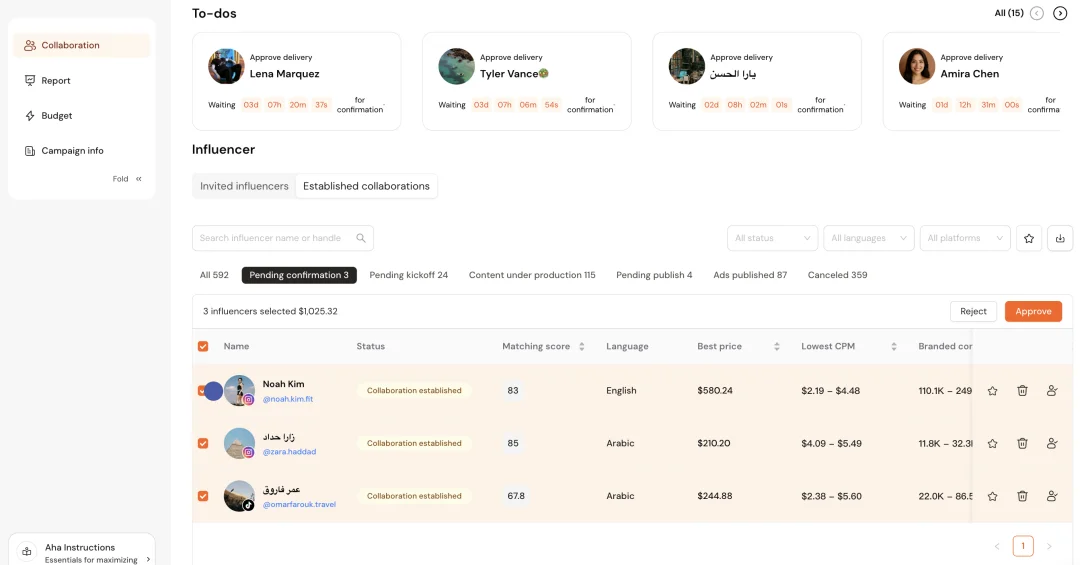Go to next To-dos with right arrow
Screen dimensions: 1080x565
click(1060, 13)
